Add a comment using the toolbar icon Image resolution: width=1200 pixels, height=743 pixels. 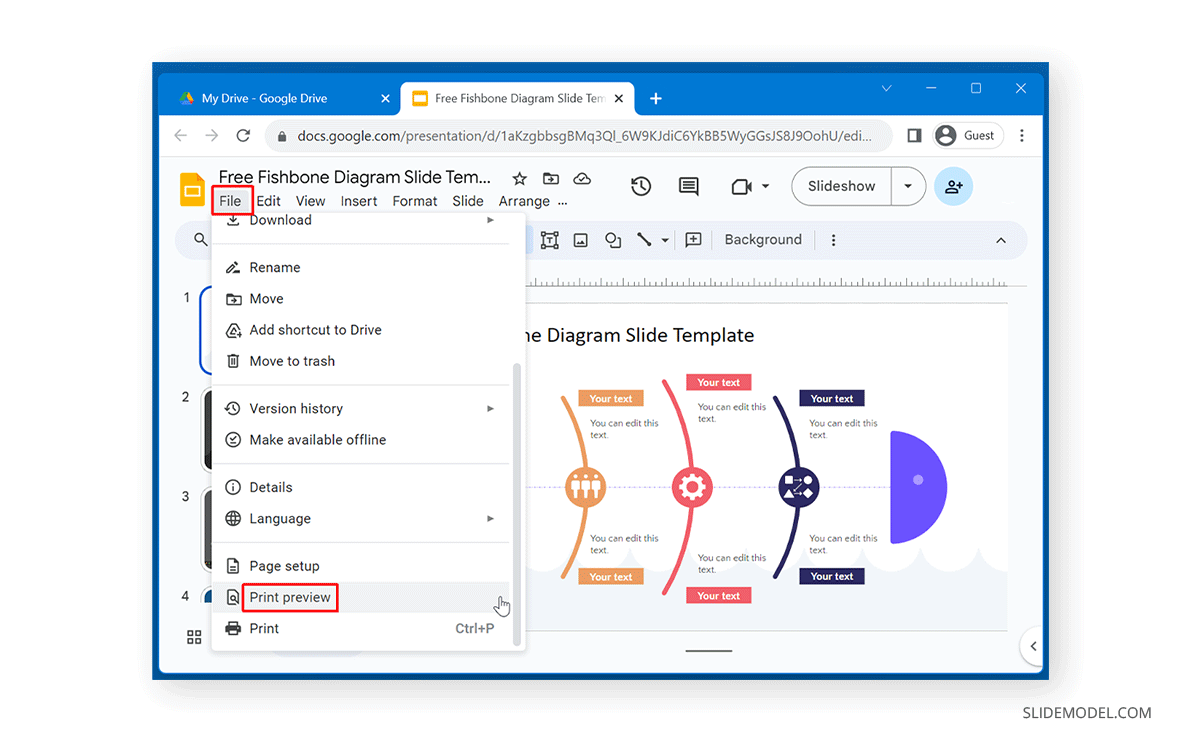click(x=693, y=239)
